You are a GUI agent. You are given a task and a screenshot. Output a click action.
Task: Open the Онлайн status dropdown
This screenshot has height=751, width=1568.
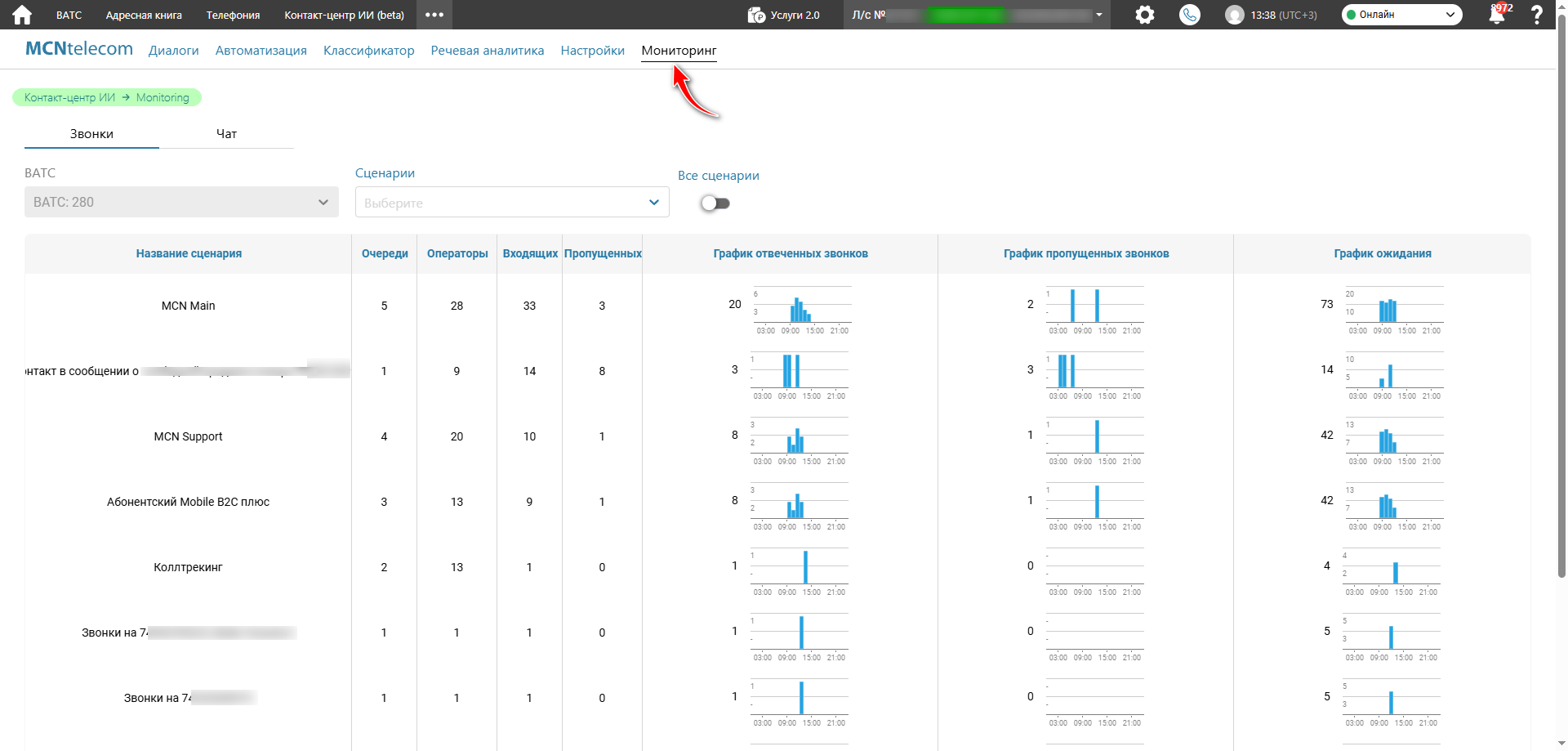1401,15
